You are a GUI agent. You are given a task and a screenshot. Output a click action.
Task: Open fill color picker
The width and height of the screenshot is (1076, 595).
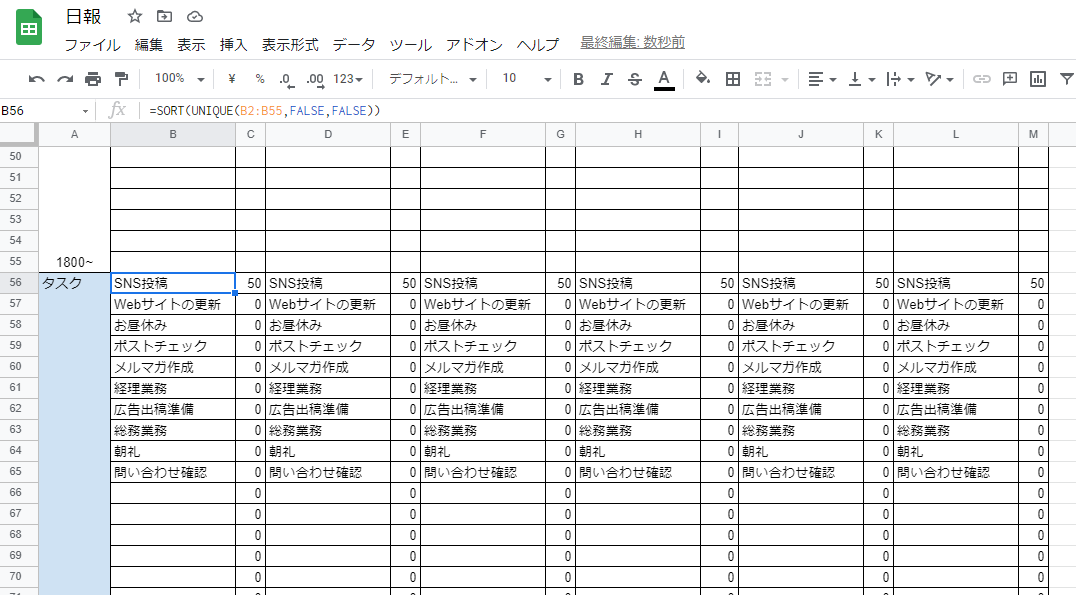[703, 78]
